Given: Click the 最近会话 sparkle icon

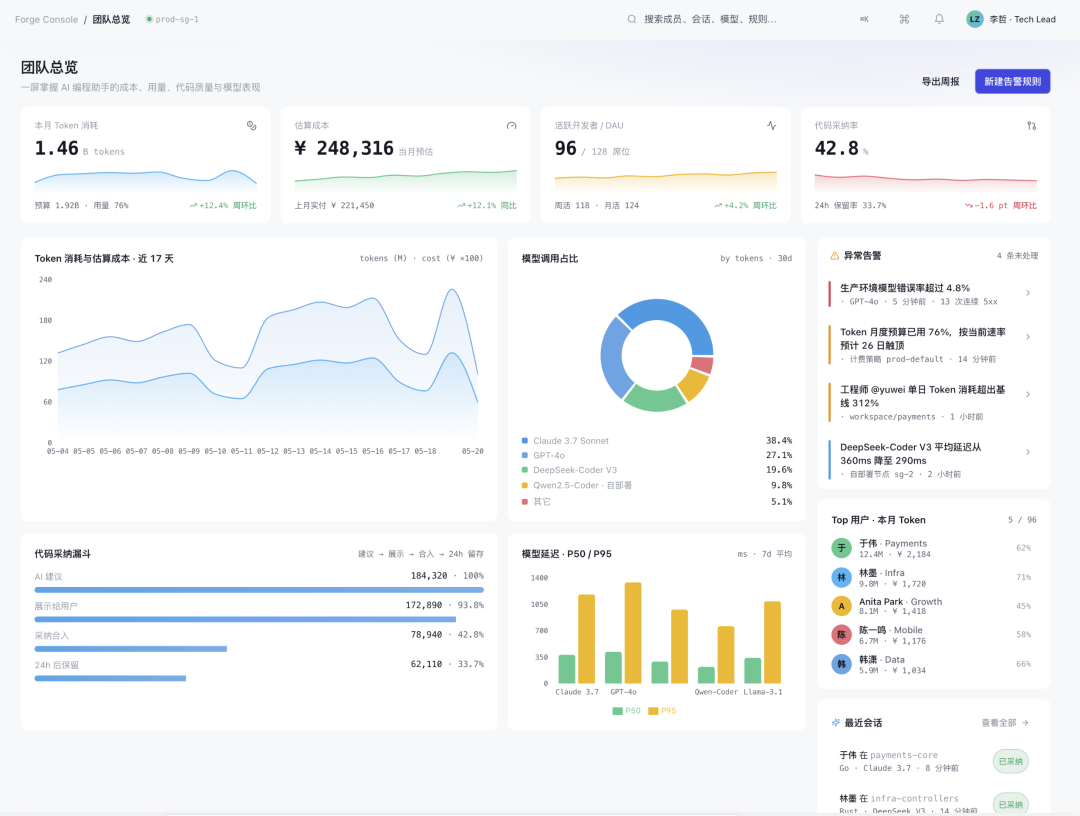Looking at the screenshot, I should [835, 722].
